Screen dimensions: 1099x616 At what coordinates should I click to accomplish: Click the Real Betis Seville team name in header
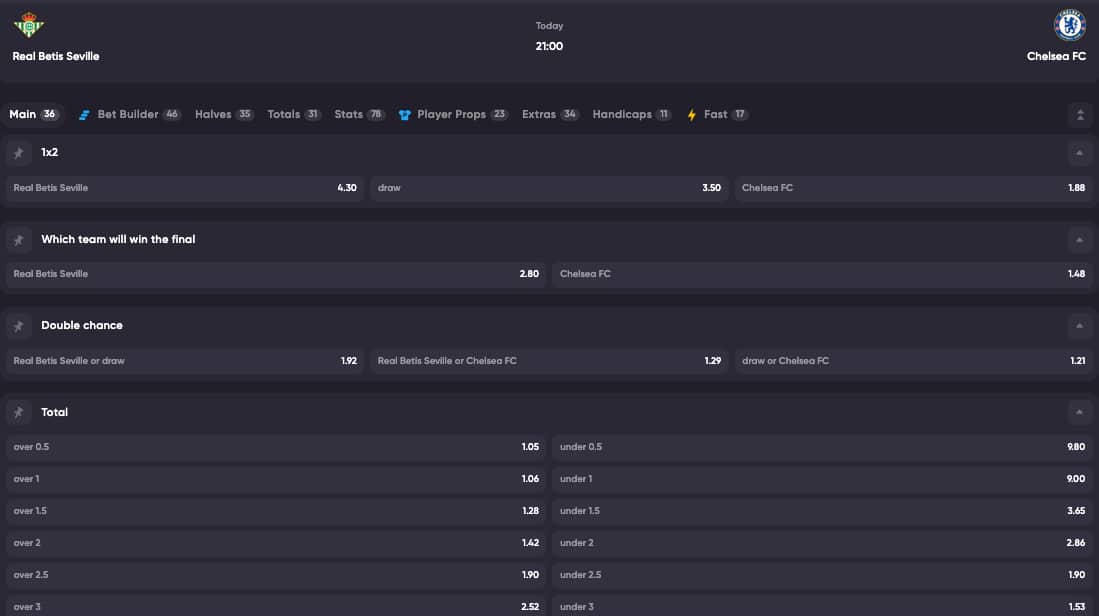[x=56, y=57]
